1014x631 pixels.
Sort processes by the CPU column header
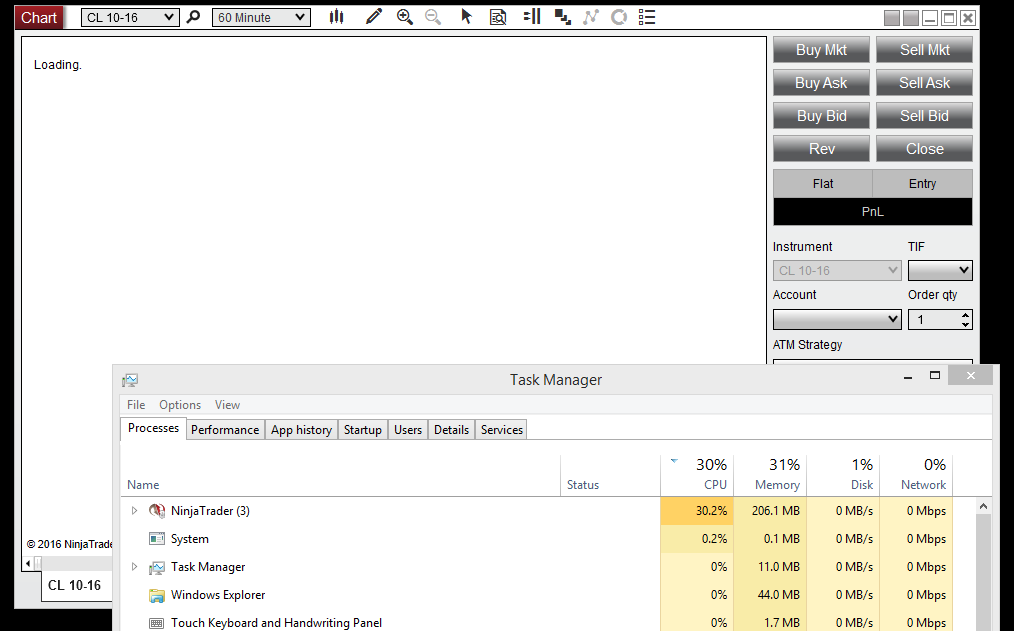point(697,475)
